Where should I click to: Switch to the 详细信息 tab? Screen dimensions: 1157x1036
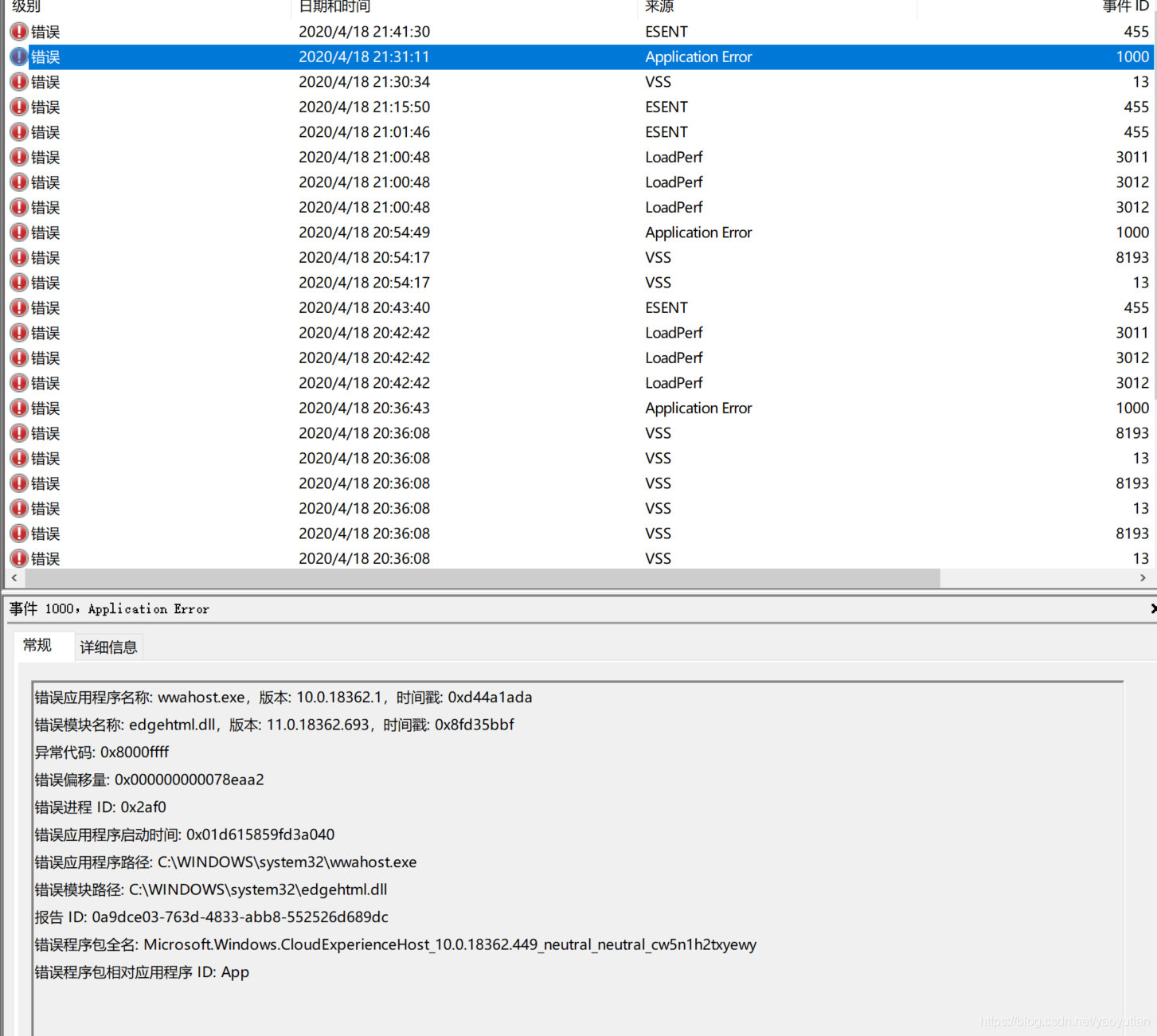pyautogui.click(x=109, y=647)
